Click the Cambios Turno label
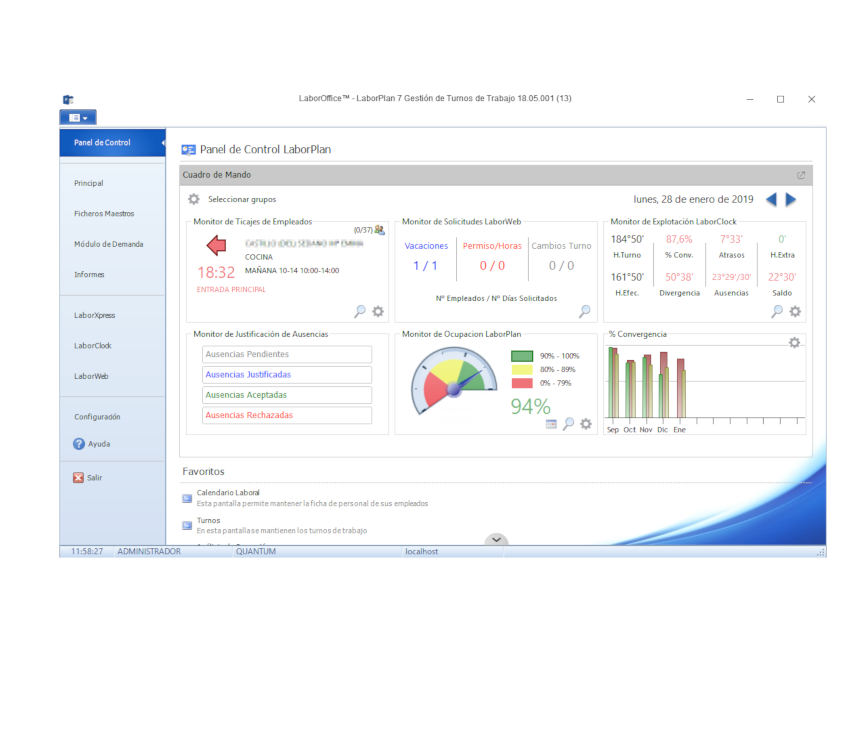Screen dimensions: 862x756 tap(561, 246)
